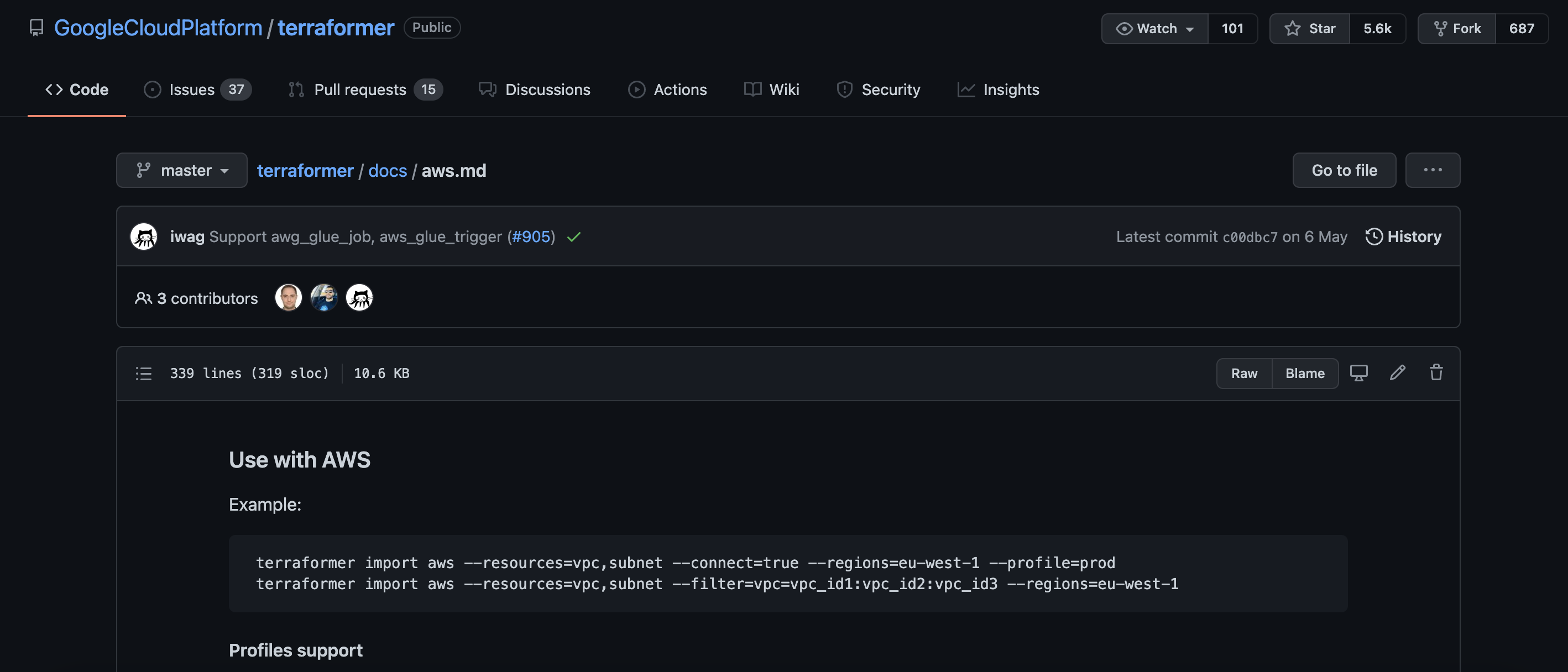Expand the Watch notifications dropdown
1568x672 pixels.
point(1154,29)
